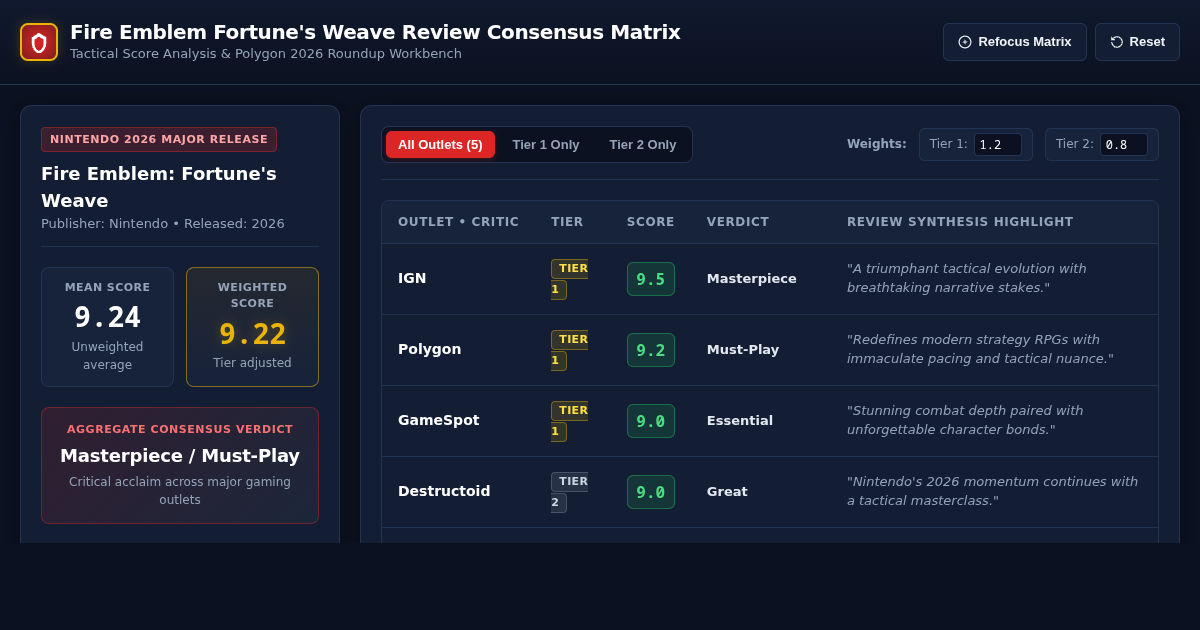Click the Mean Score 9.24 card
Screen dimensions: 1200x630
(x=107, y=327)
